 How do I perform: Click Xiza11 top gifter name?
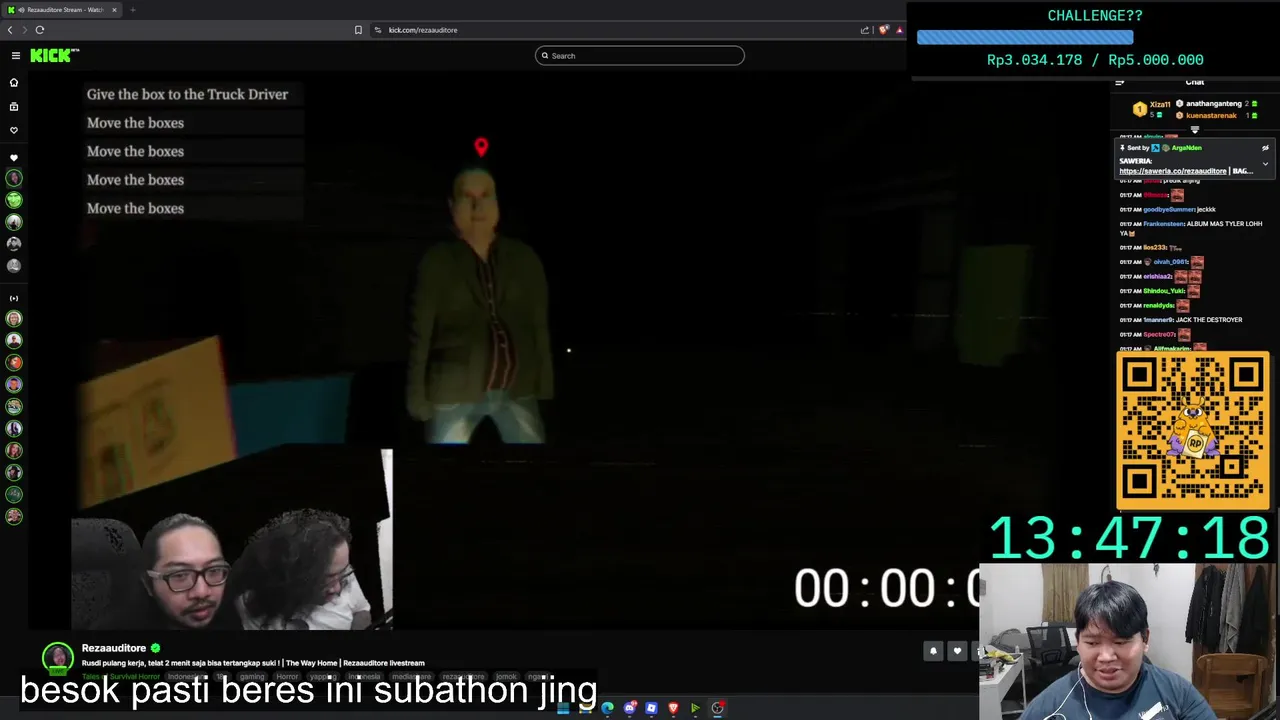pos(1160,104)
